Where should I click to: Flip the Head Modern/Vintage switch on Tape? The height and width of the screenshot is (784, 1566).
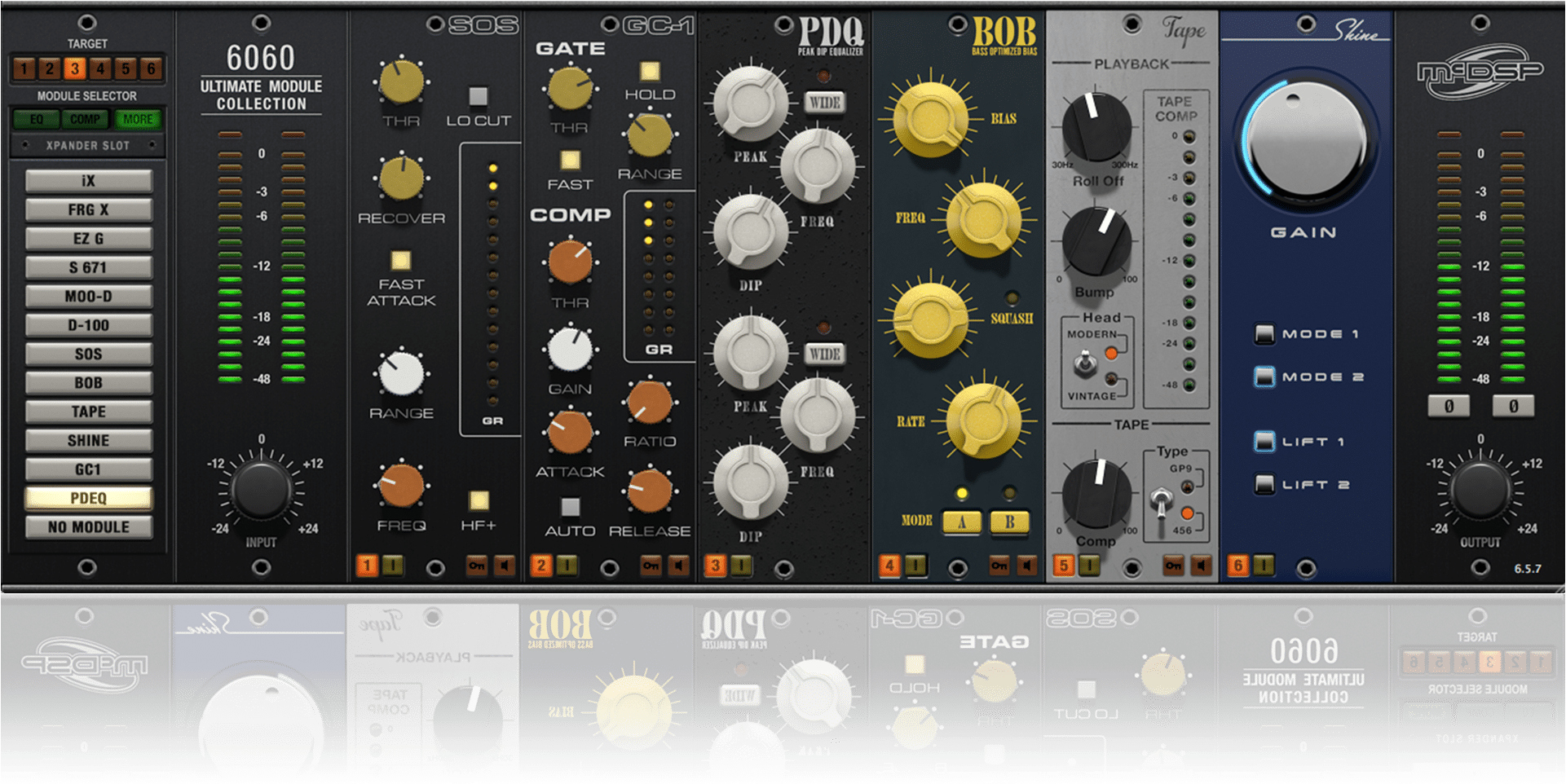(1084, 364)
